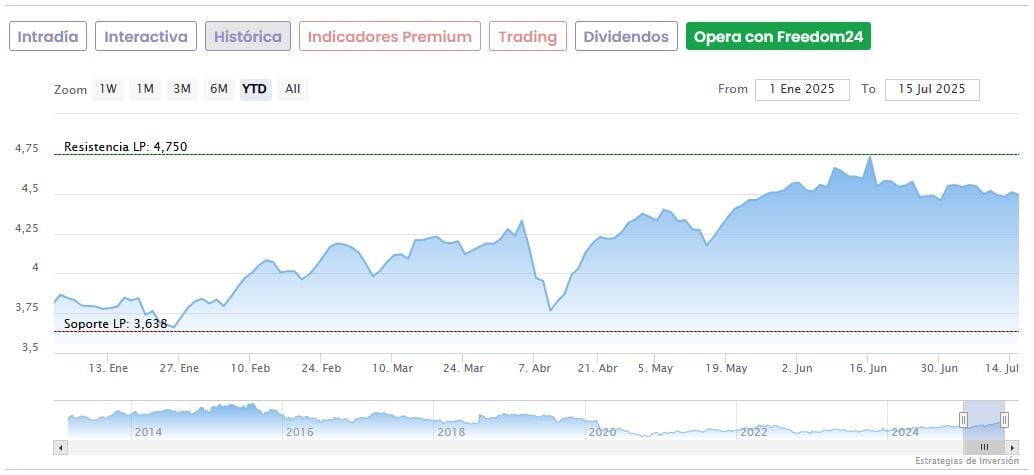Activate the YTD zoom option
This screenshot has height=475, width=1034.
[x=255, y=89]
